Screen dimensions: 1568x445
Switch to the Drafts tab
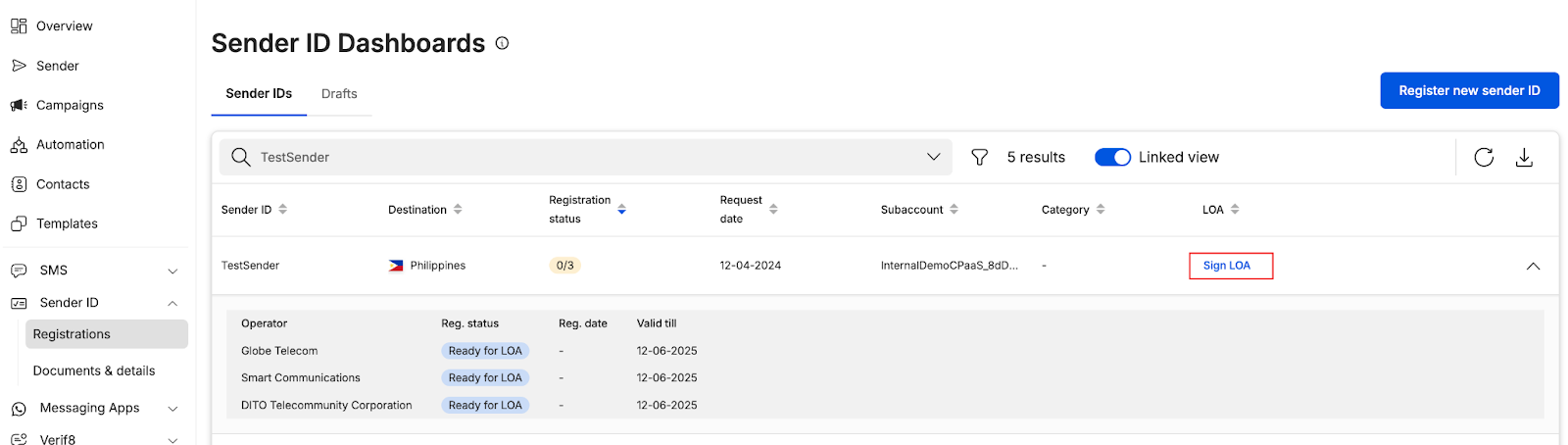pyautogui.click(x=339, y=94)
